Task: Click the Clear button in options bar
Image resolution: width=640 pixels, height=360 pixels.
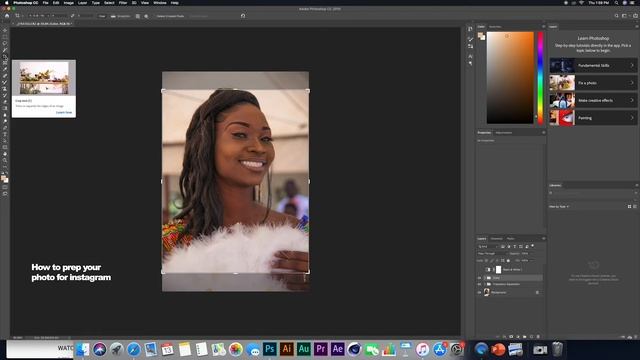Action: pyautogui.click(x=102, y=16)
